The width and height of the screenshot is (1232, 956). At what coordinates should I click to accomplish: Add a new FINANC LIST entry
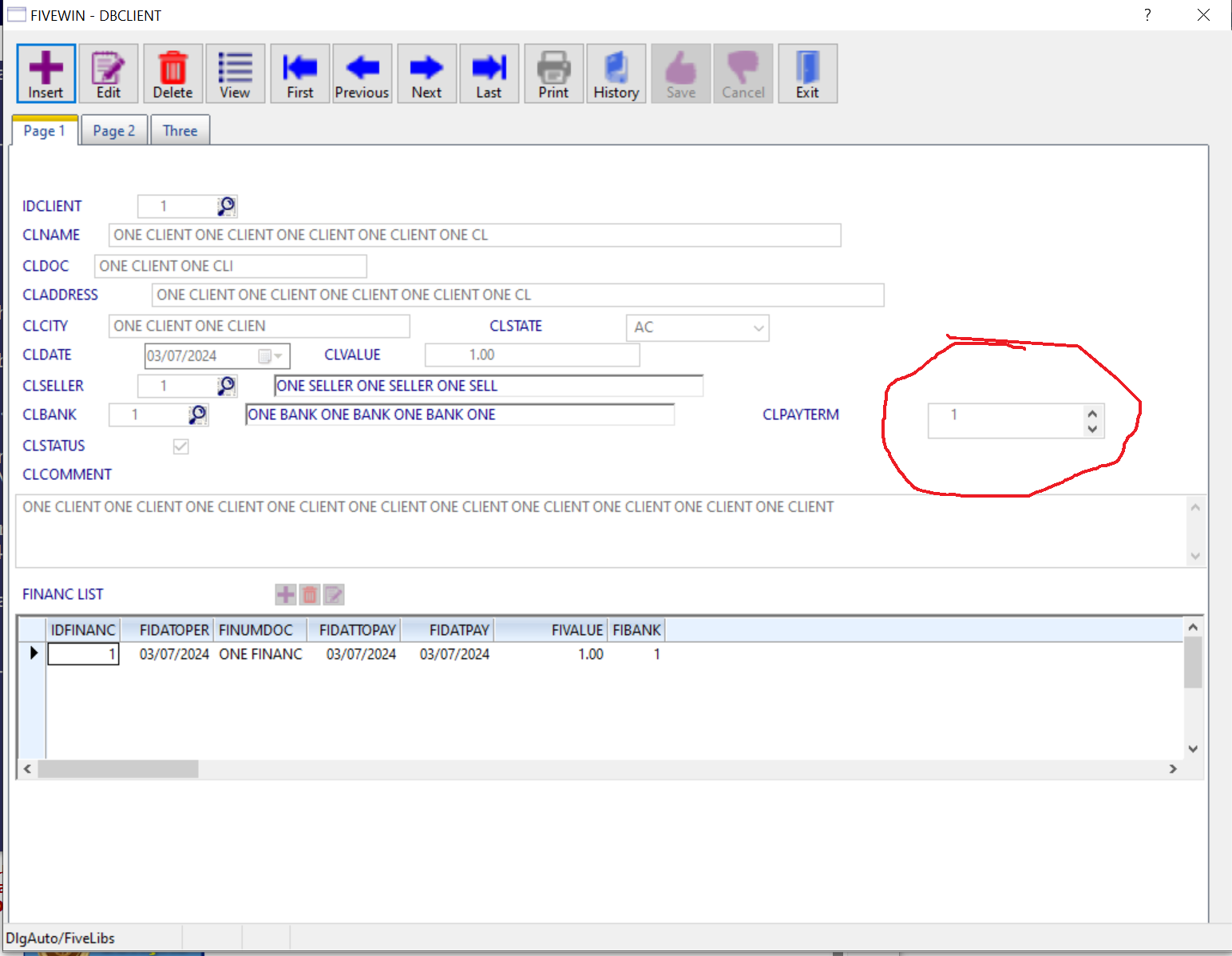pos(285,594)
